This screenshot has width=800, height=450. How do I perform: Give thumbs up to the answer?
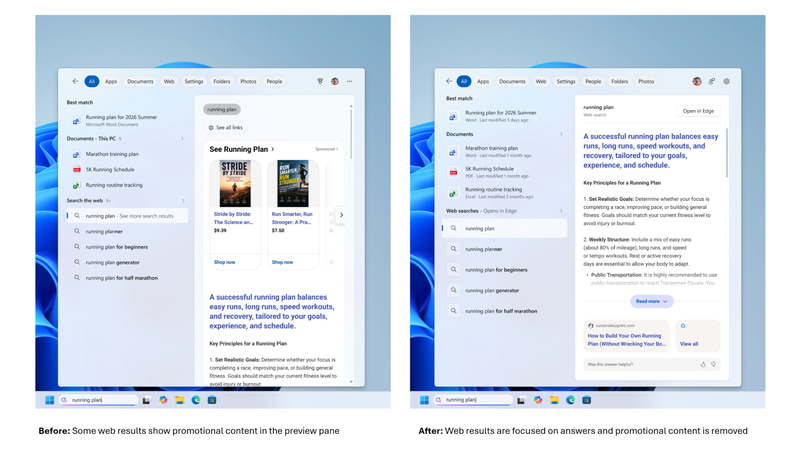pyautogui.click(x=703, y=364)
